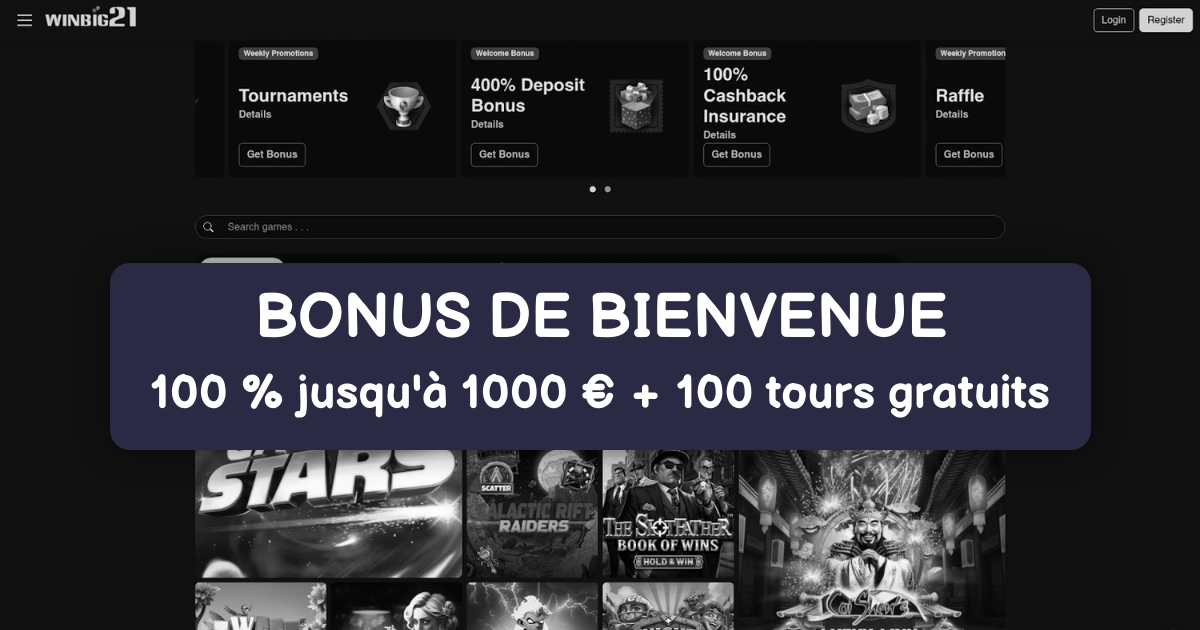Image resolution: width=1200 pixels, height=630 pixels.
Task: Click the Tournaments trophy icon
Action: pos(401,105)
